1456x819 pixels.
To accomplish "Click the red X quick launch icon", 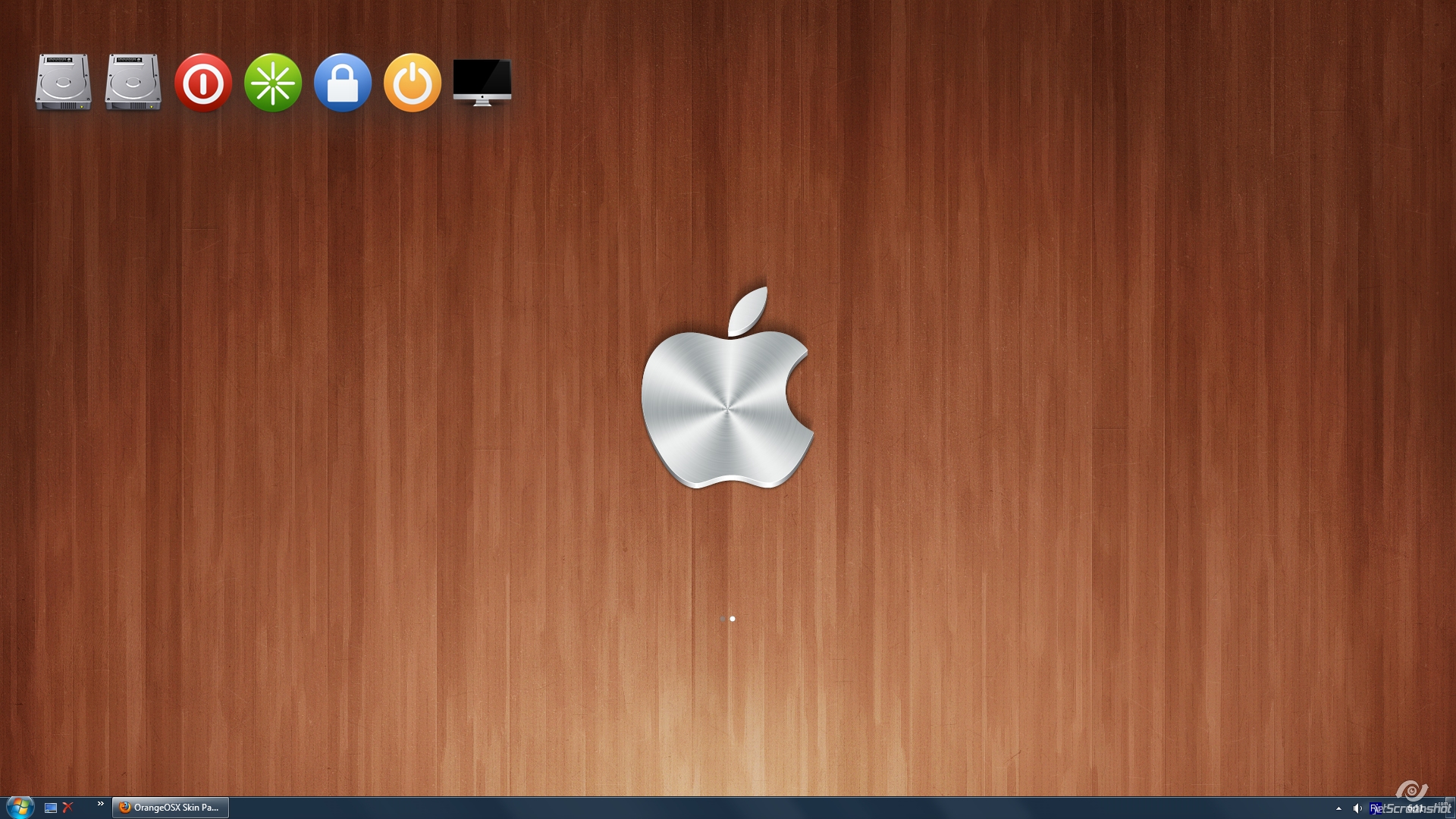I will coord(68,808).
